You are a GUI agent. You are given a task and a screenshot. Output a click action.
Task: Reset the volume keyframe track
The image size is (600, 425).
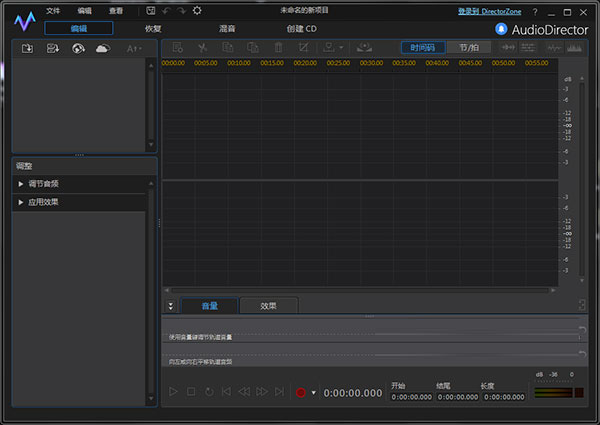pos(582,329)
